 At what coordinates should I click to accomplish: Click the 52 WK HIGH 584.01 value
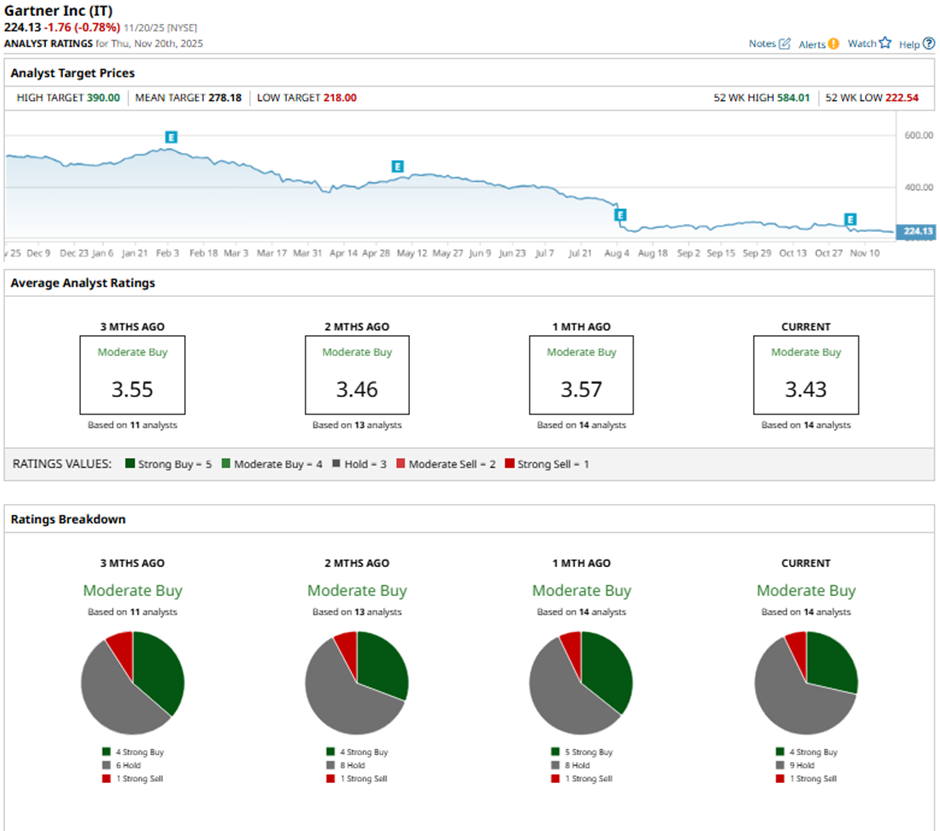(794, 98)
